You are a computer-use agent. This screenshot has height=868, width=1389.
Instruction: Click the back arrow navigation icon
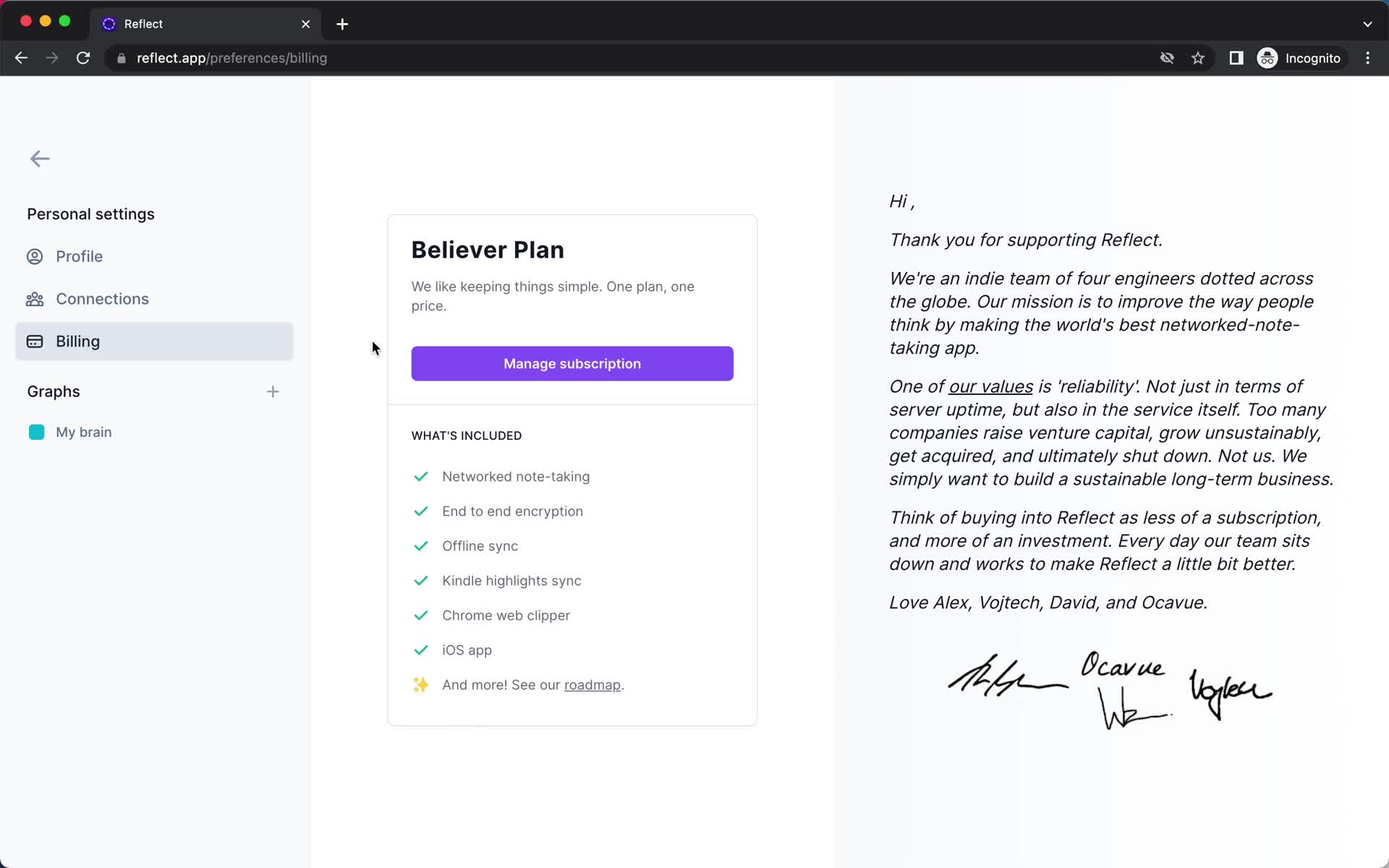coord(40,158)
